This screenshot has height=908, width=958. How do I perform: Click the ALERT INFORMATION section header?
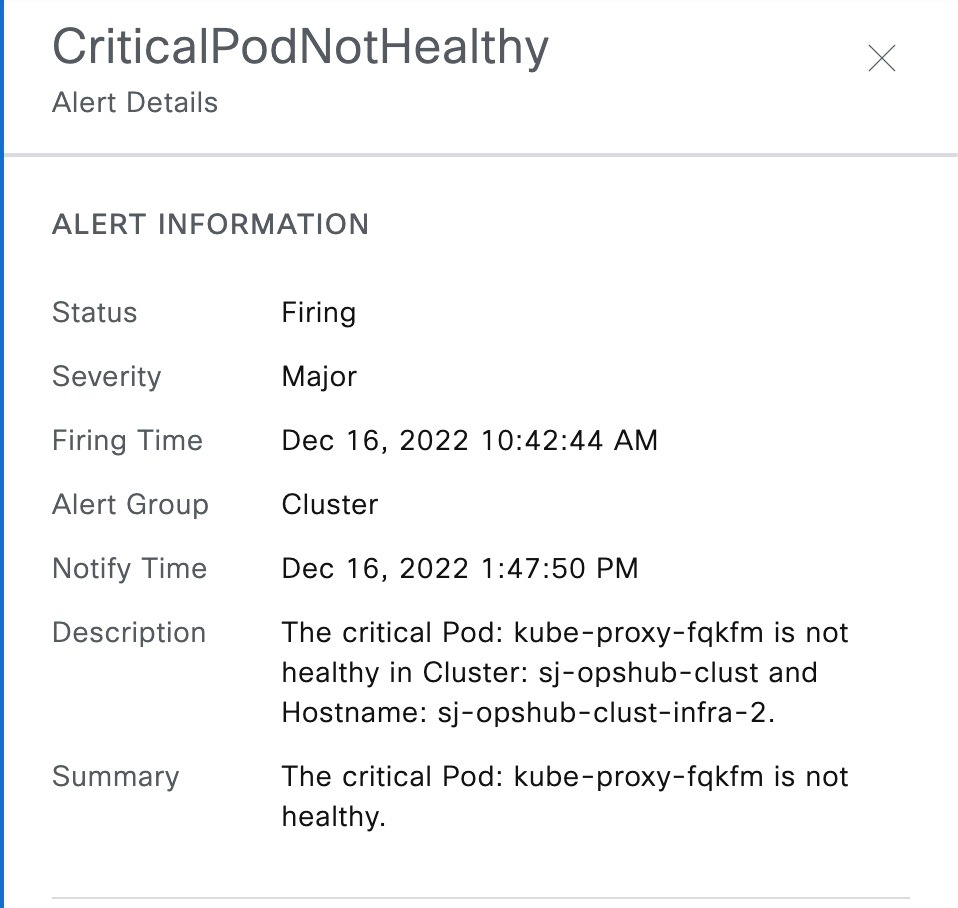pos(210,224)
